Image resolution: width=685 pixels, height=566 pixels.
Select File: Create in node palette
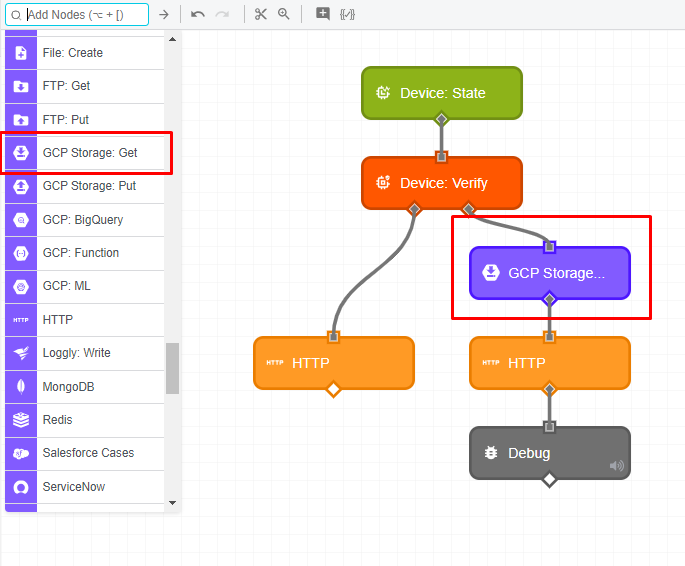click(x=73, y=53)
